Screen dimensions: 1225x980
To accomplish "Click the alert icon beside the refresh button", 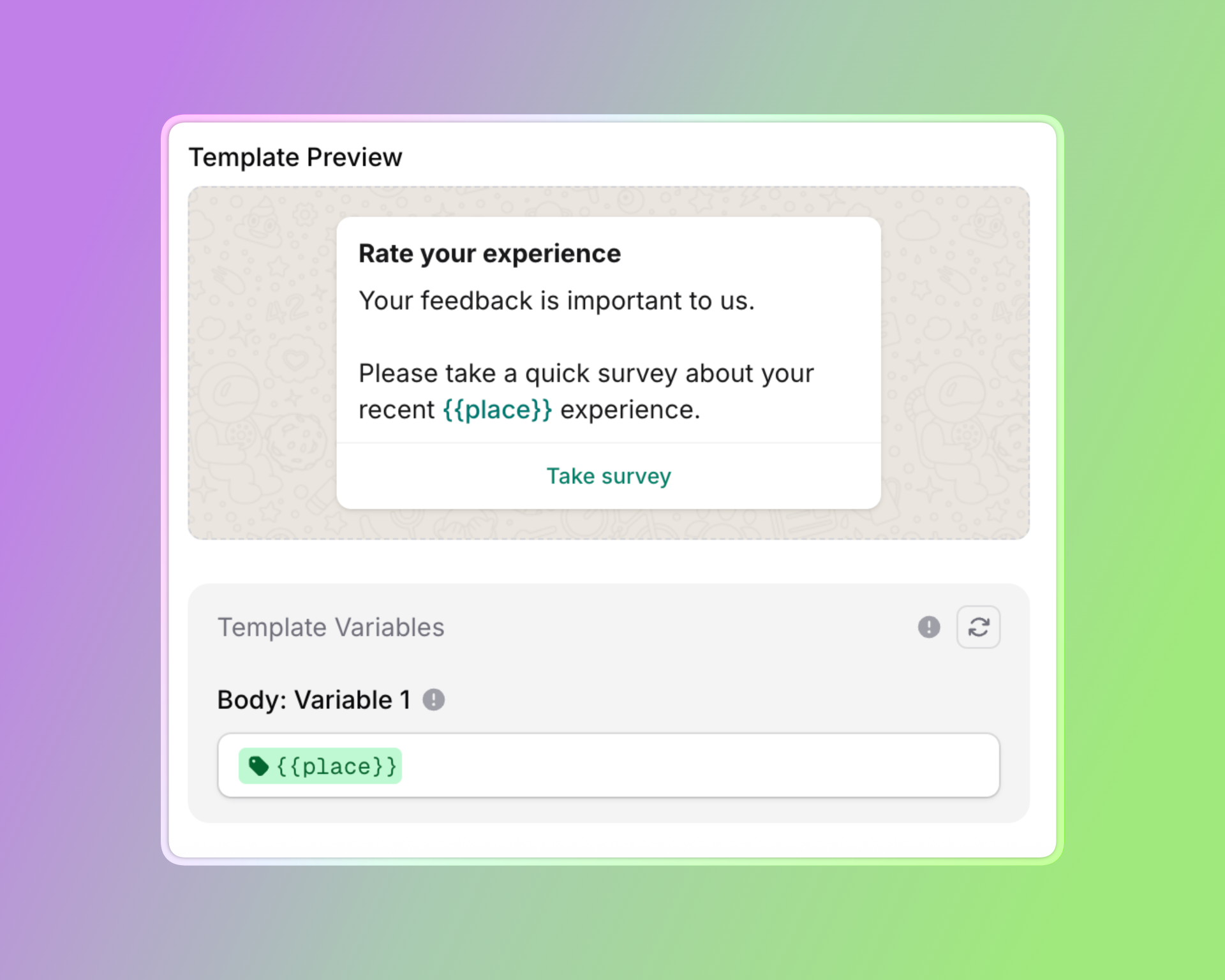I will [x=929, y=627].
